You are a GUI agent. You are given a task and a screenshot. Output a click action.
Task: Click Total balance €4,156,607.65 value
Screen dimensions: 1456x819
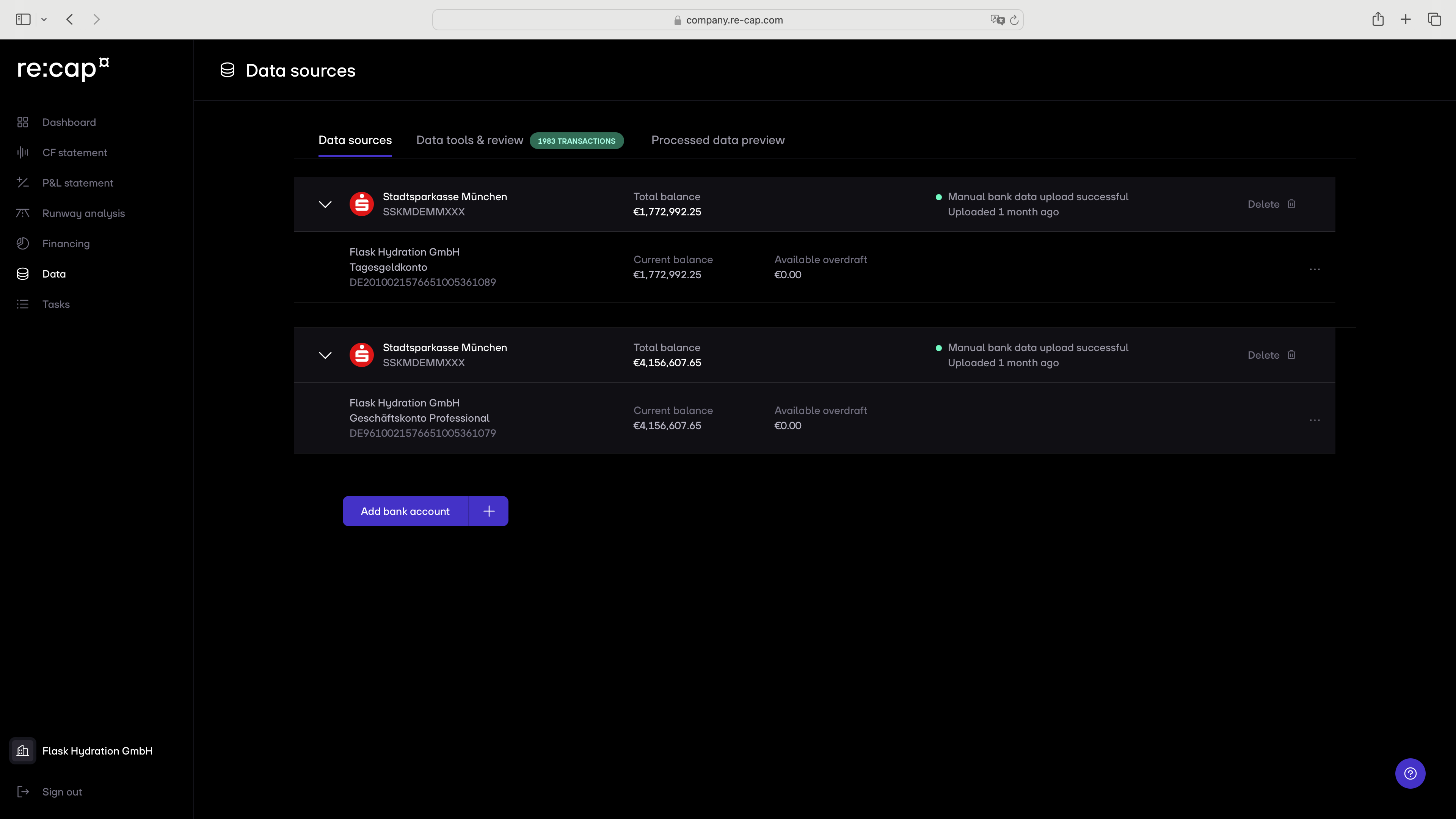click(x=667, y=362)
